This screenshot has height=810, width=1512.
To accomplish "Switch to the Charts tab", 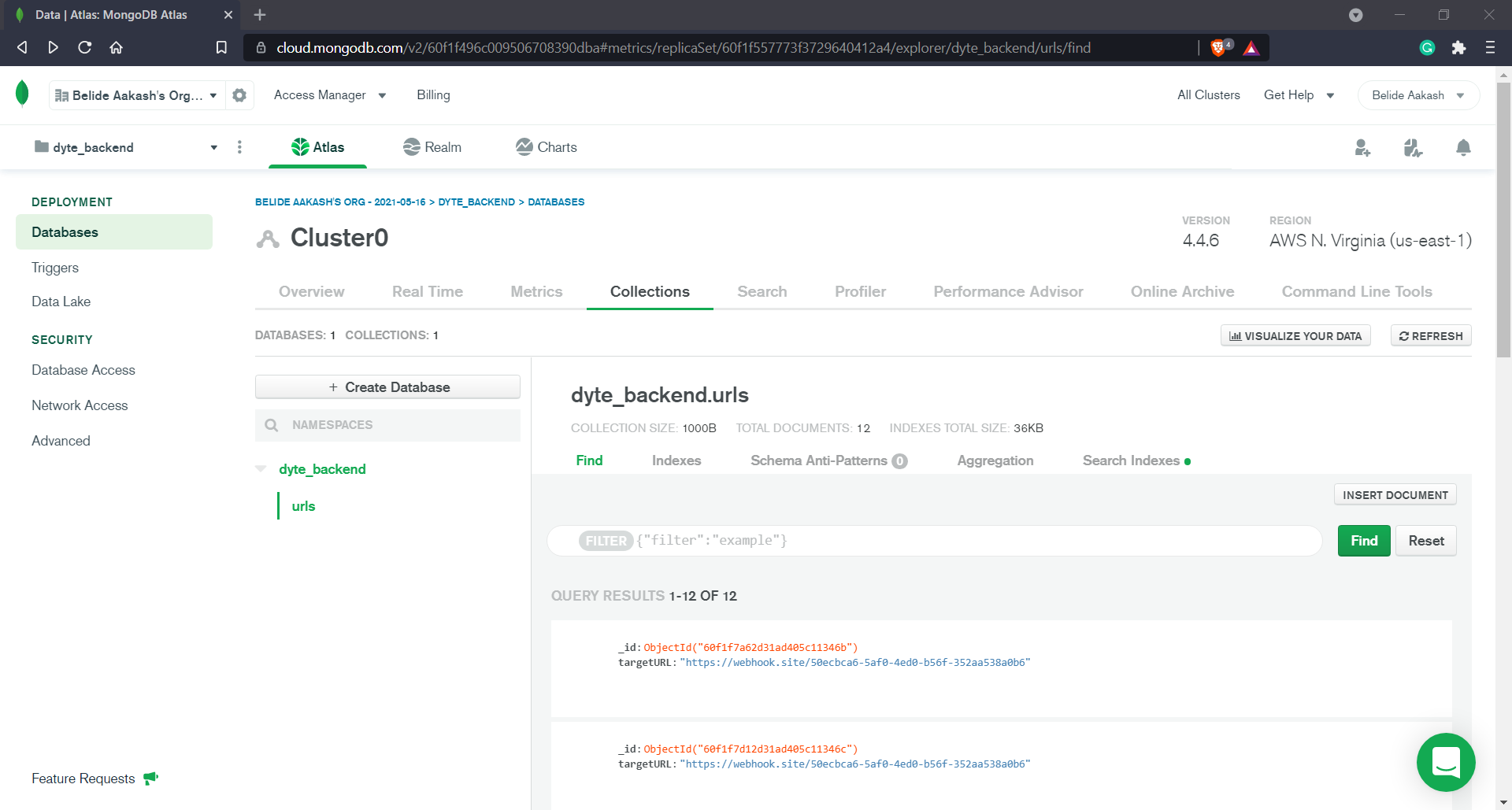I will (x=547, y=147).
